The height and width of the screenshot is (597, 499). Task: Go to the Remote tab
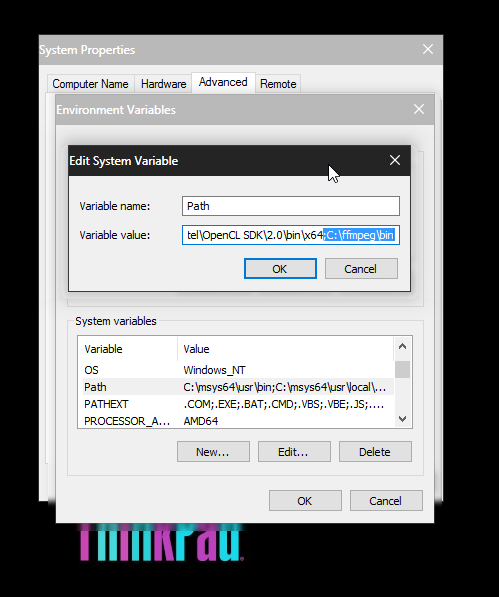(x=278, y=84)
